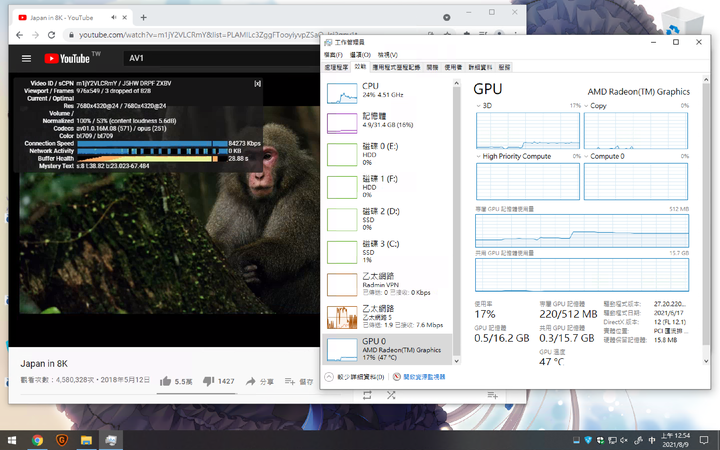Click the save playlist icon below Task Manager

pyautogui.click(x=492, y=395)
